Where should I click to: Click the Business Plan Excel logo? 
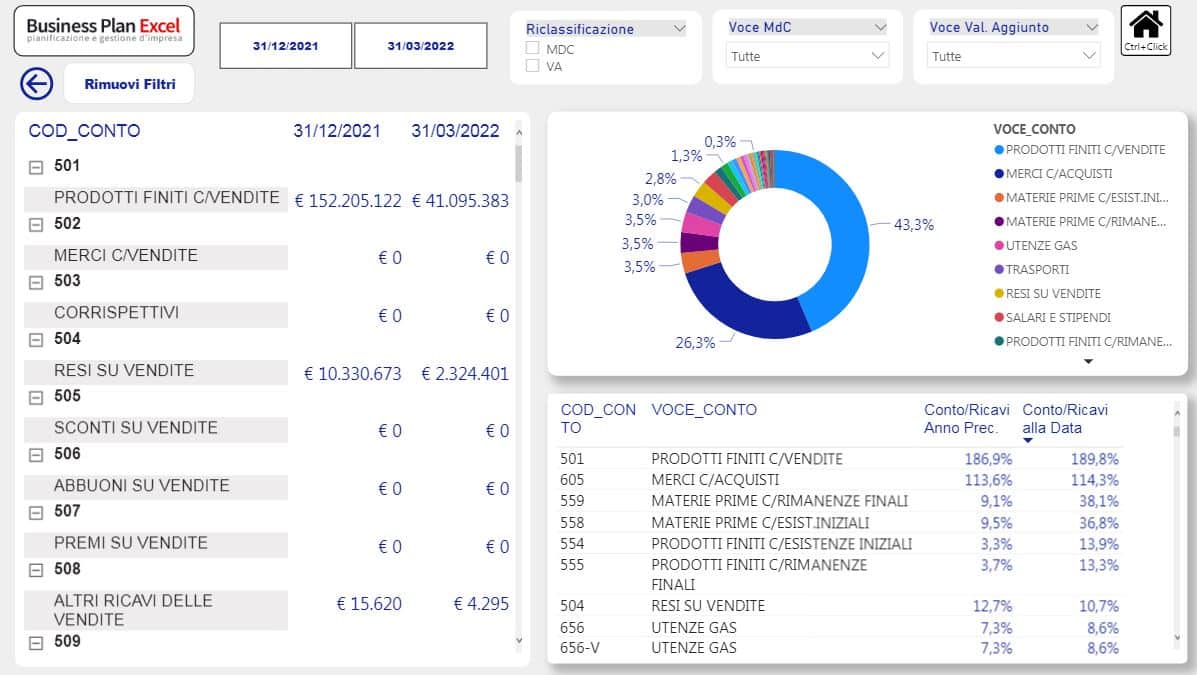pos(104,31)
